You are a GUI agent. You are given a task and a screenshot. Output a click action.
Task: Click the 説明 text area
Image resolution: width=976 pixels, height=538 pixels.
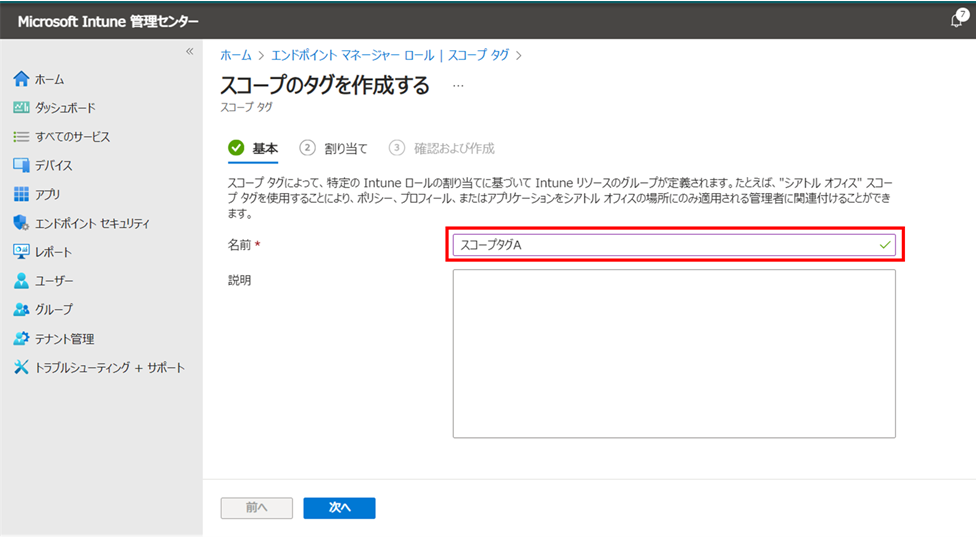tap(674, 353)
